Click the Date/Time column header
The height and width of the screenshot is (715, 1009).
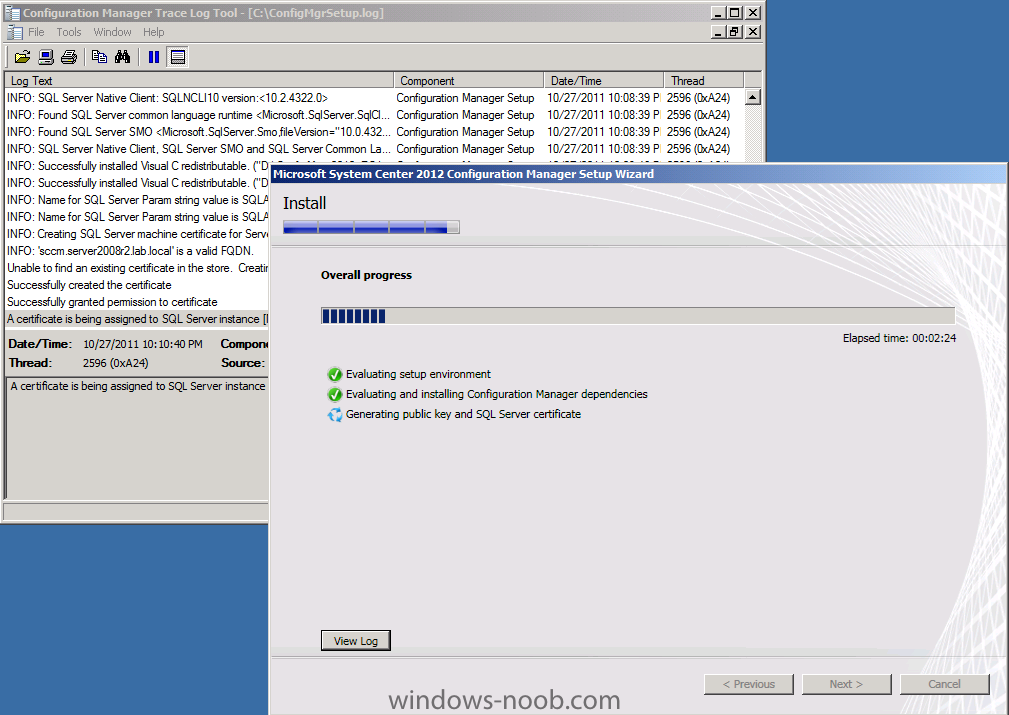604,80
